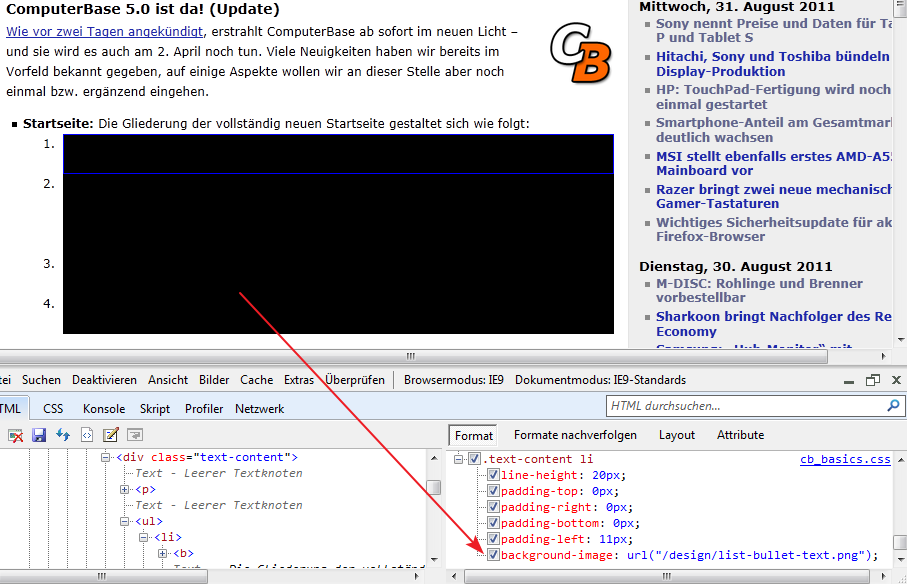The image size is (907, 584).
Task: Open the Suchen menu
Action: tap(41, 380)
